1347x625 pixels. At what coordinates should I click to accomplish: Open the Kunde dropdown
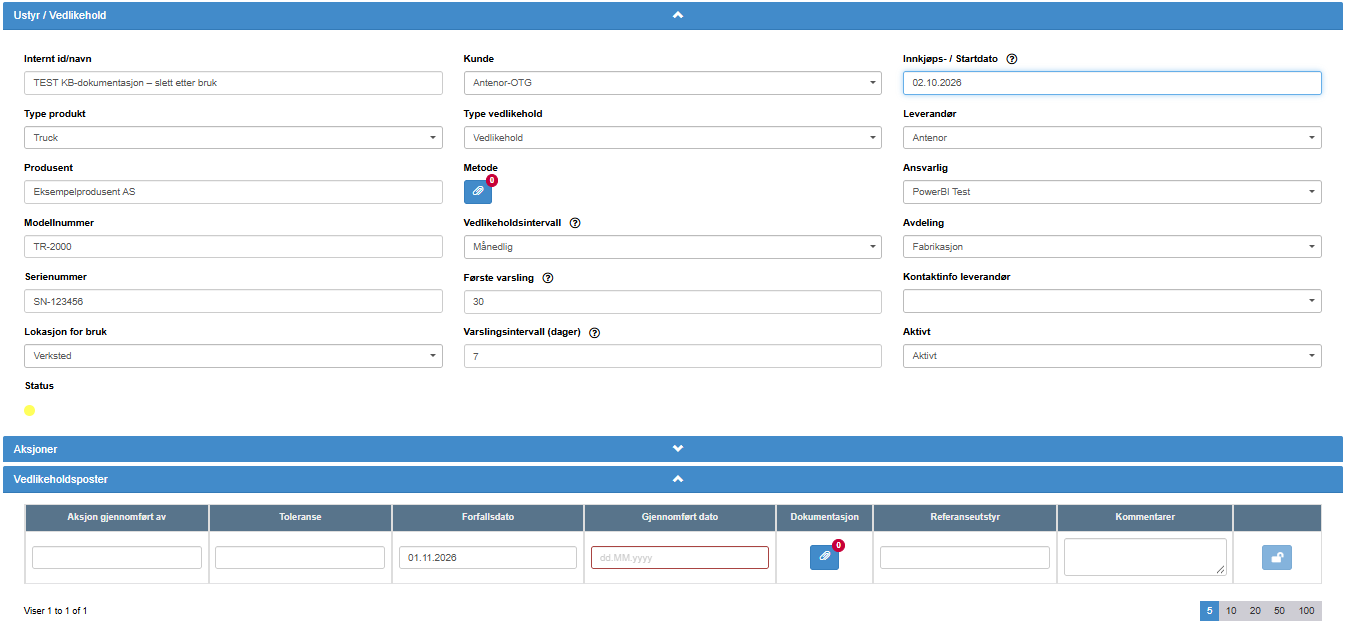click(x=673, y=83)
